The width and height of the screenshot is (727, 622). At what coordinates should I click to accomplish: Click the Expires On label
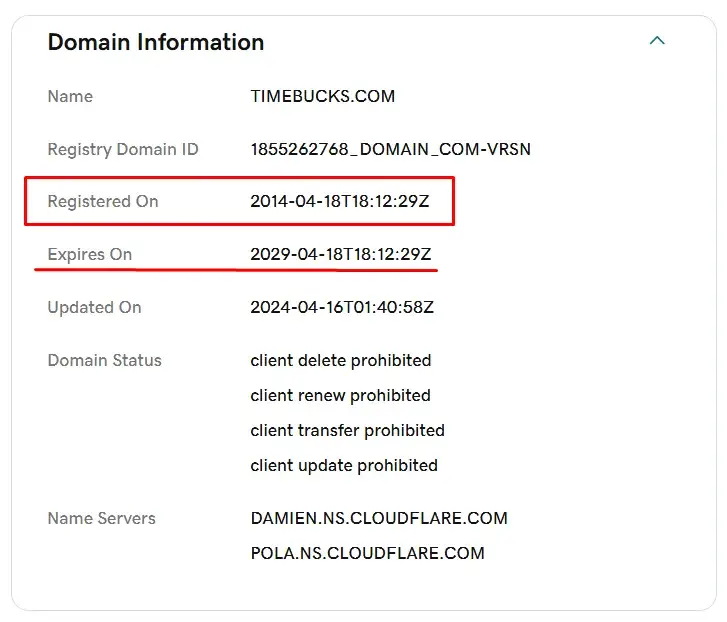click(90, 254)
